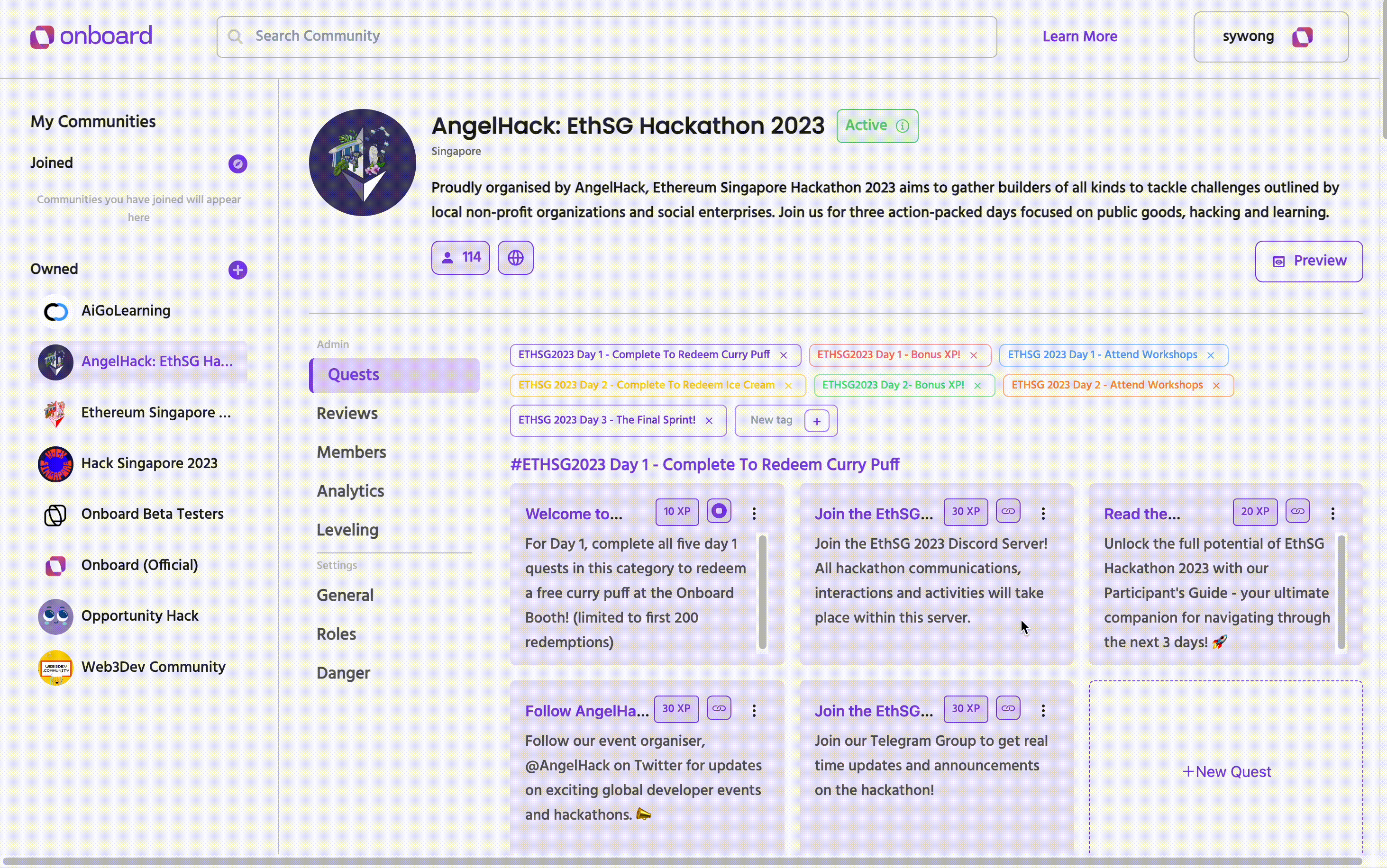Go to the Analytics admin section
This screenshot has width=1387, height=868.
pos(350,491)
